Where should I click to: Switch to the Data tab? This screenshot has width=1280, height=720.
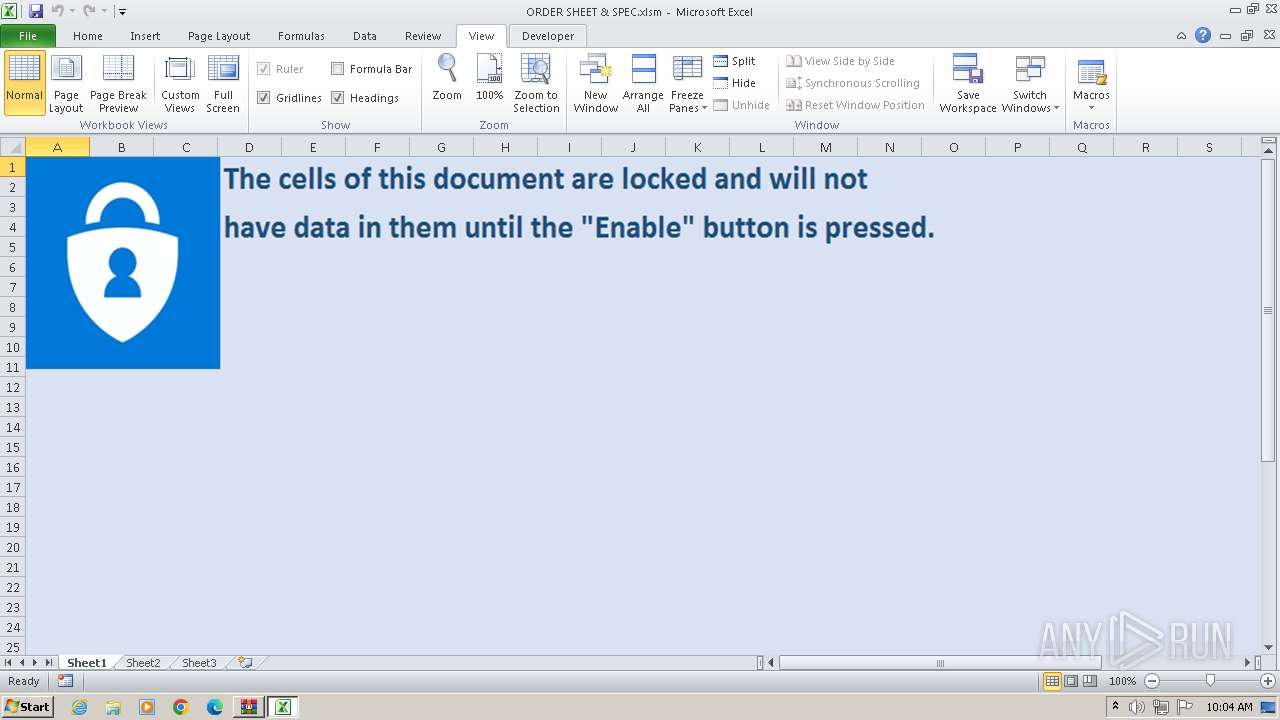coord(365,36)
